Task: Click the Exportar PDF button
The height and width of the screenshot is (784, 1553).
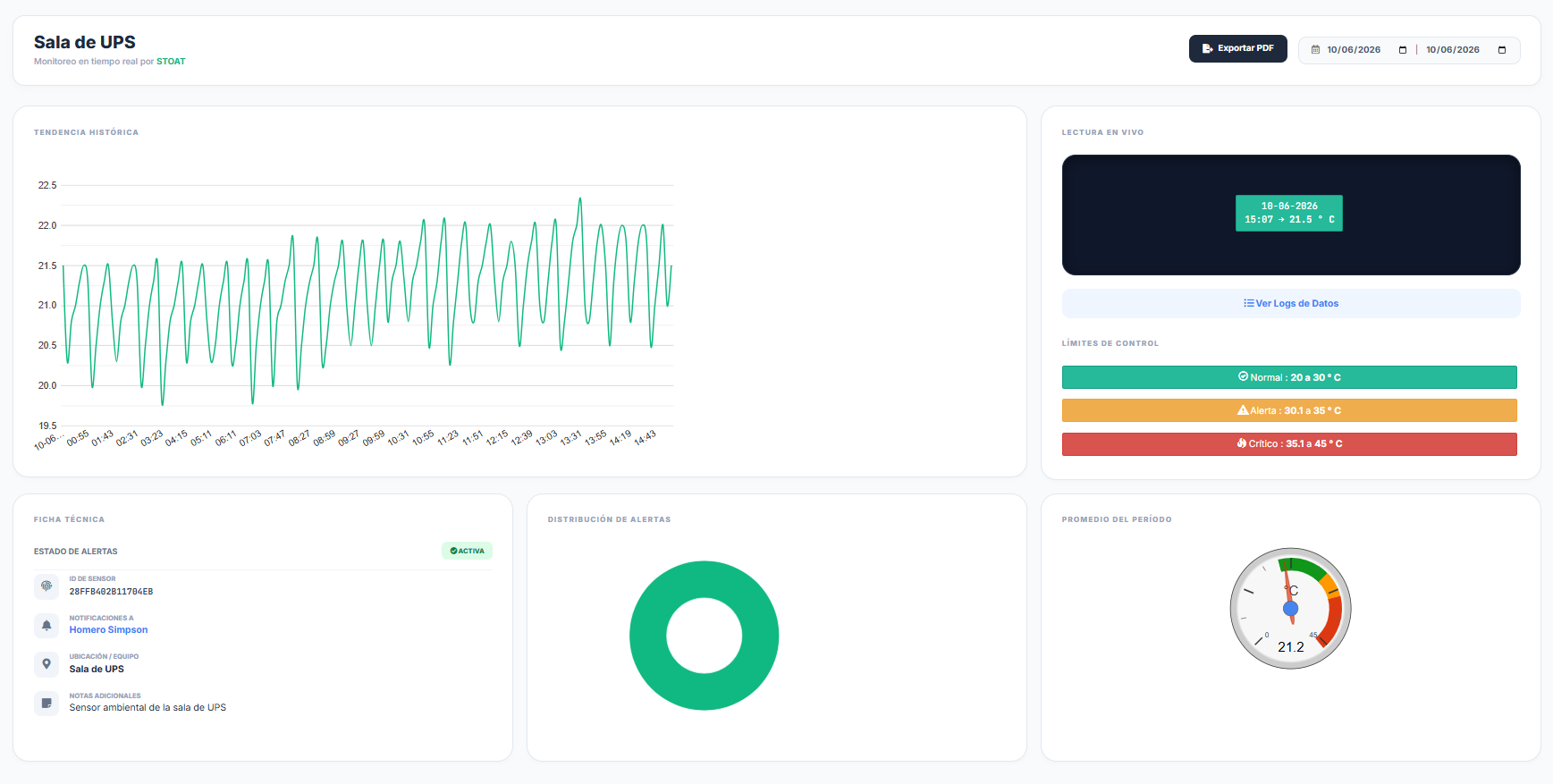Action: [x=1237, y=48]
